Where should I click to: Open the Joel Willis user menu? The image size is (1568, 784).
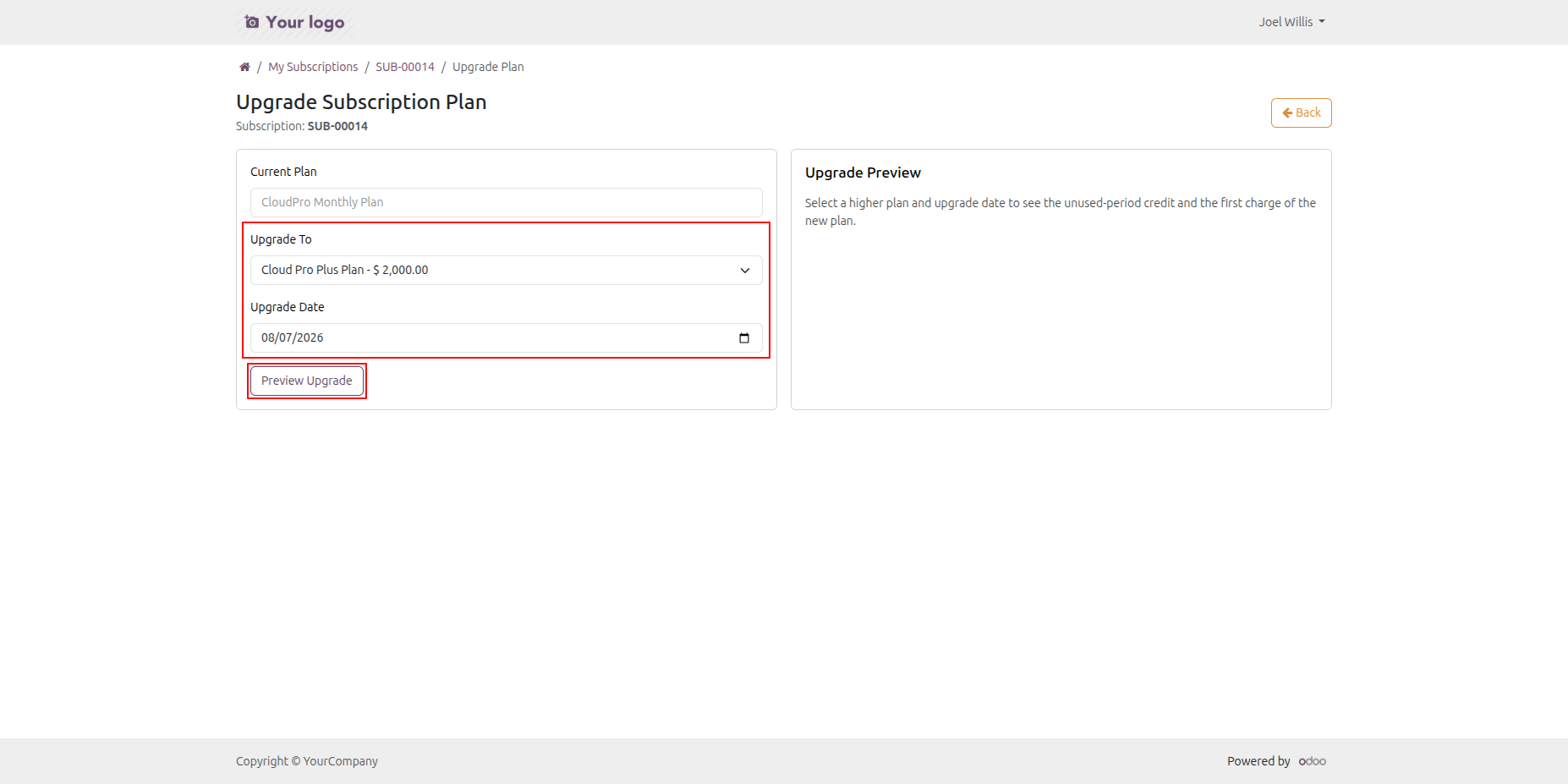click(1291, 22)
